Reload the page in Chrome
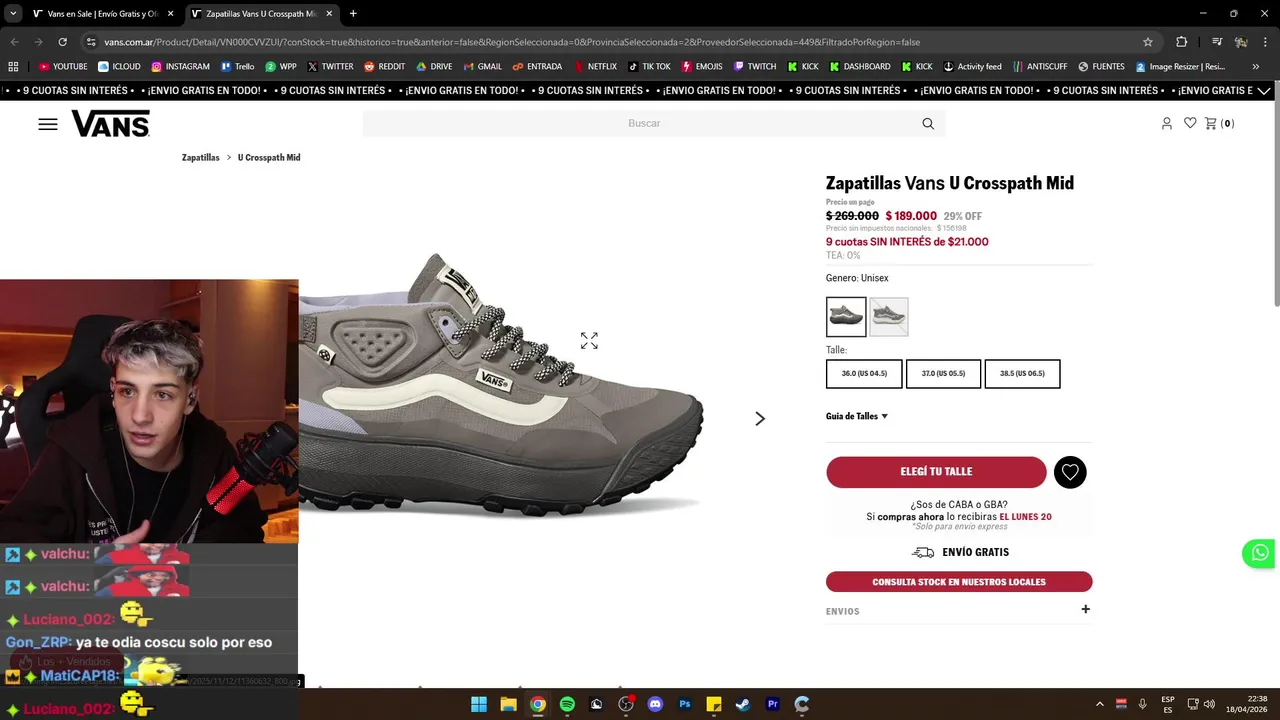This screenshot has width=1280, height=720. point(62,42)
